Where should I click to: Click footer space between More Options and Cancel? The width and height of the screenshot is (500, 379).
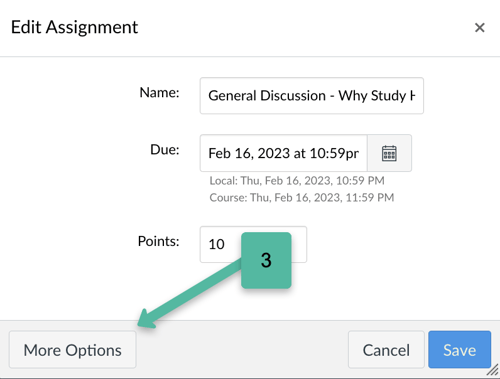242,350
